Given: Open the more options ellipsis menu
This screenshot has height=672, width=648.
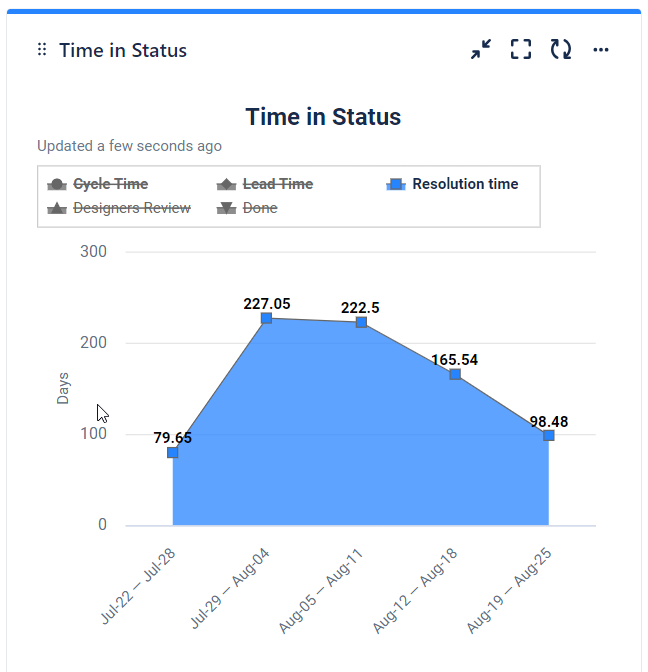Looking at the screenshot, I should pos(601,49).
